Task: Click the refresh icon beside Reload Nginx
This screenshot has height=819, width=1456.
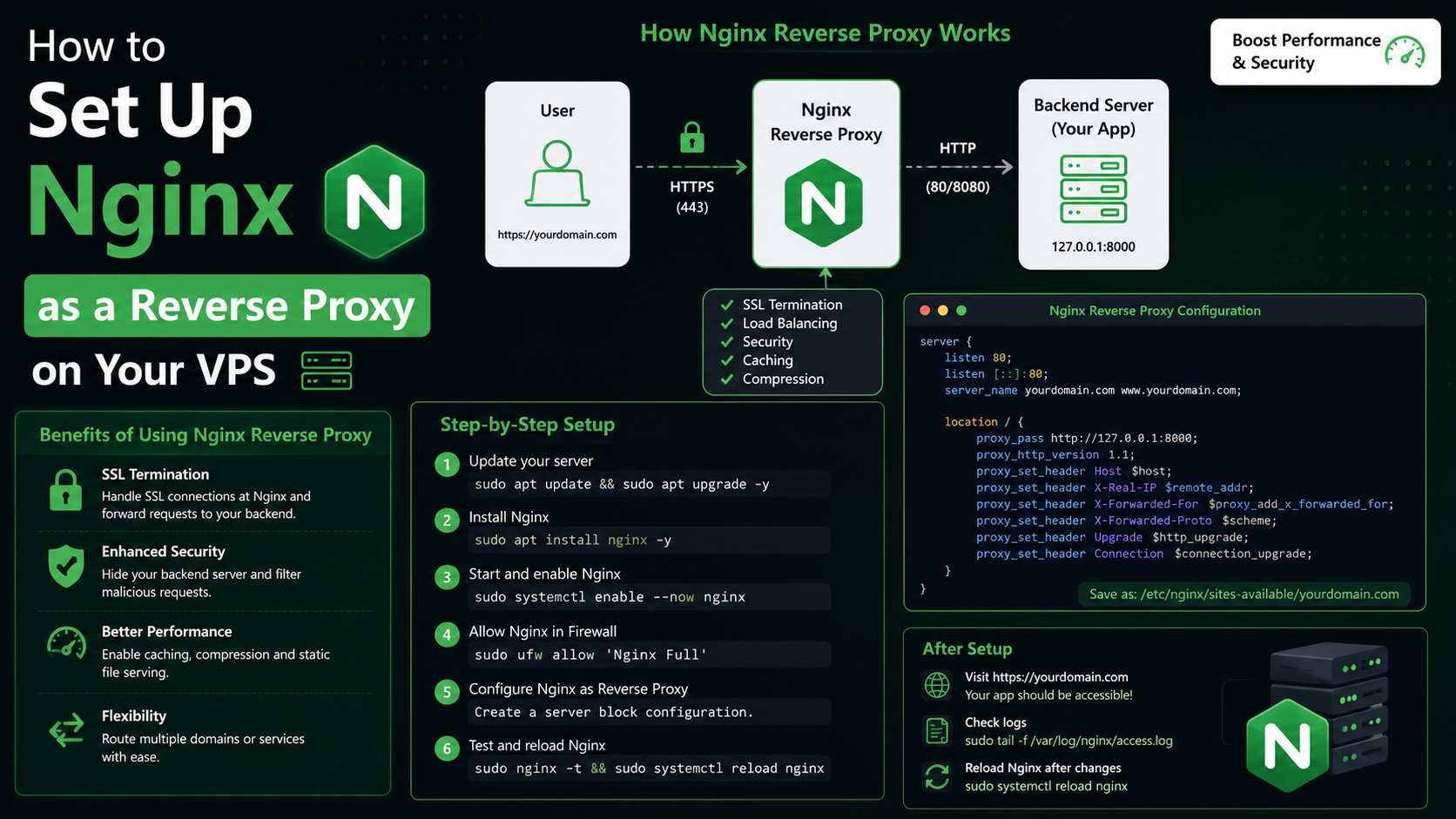Action: 937,776
